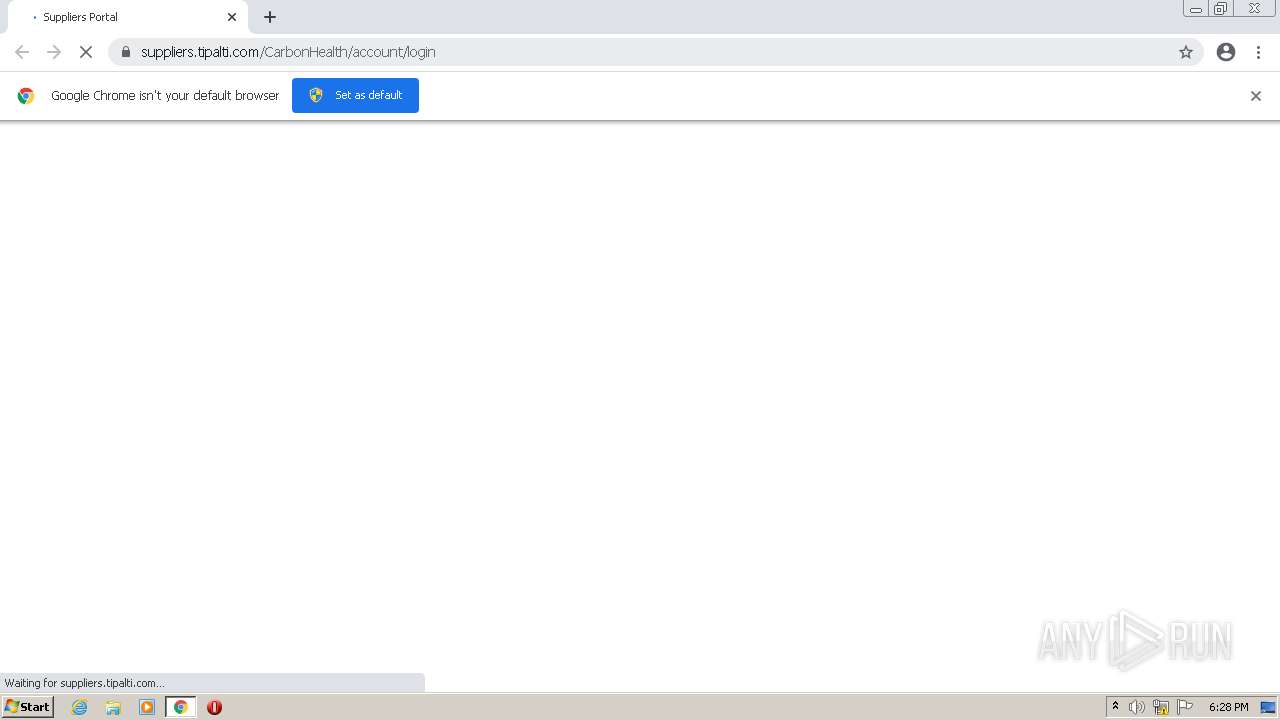Bookmark this page with the star icon

pos(1186,52)
